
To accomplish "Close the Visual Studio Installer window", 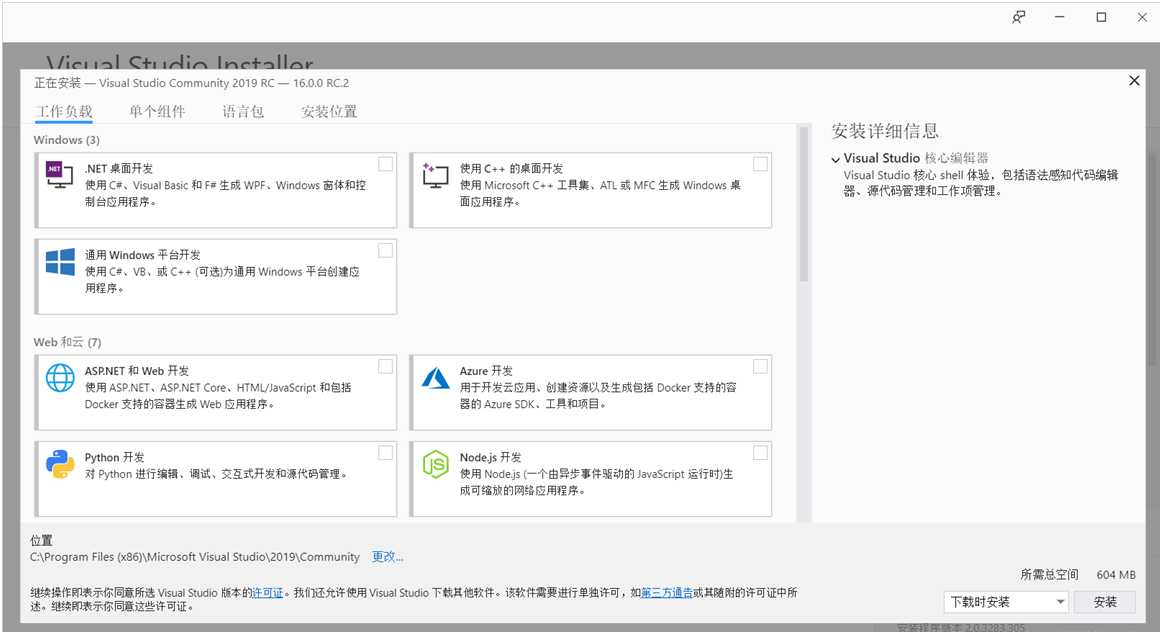I will tap(1142, 17).
